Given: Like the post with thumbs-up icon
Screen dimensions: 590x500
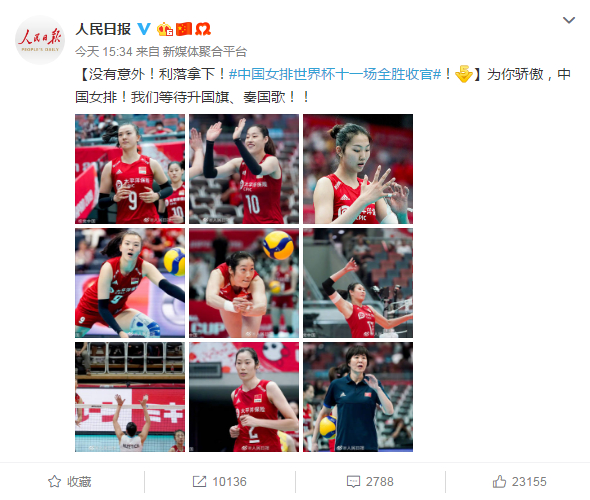Looking at the screenshot, I should pos(499,481).
